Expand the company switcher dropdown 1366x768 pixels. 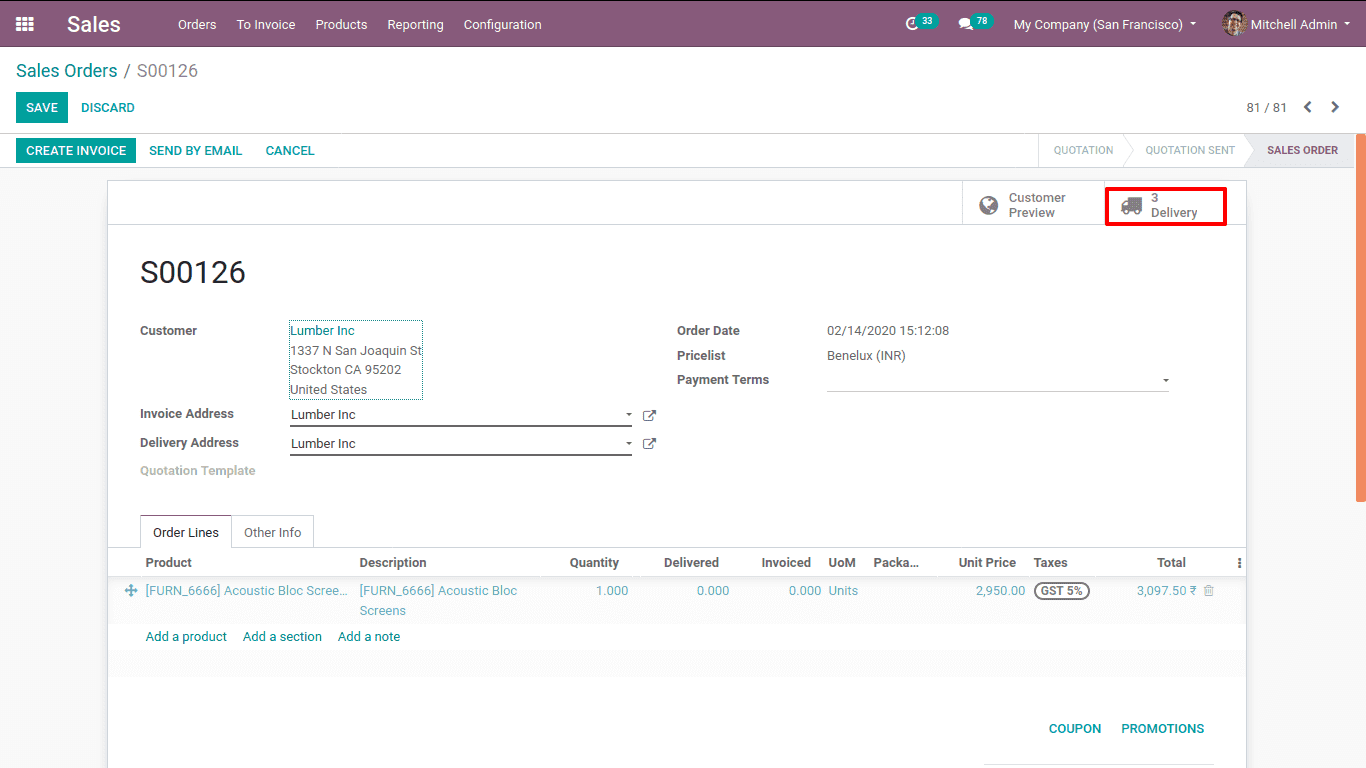1105,24
